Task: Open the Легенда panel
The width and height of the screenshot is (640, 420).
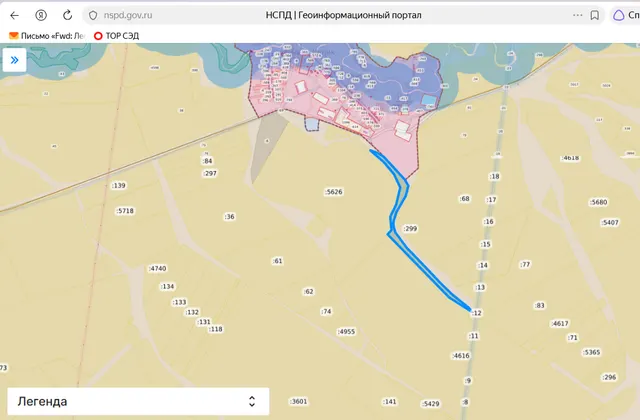Action: (138, 401)
